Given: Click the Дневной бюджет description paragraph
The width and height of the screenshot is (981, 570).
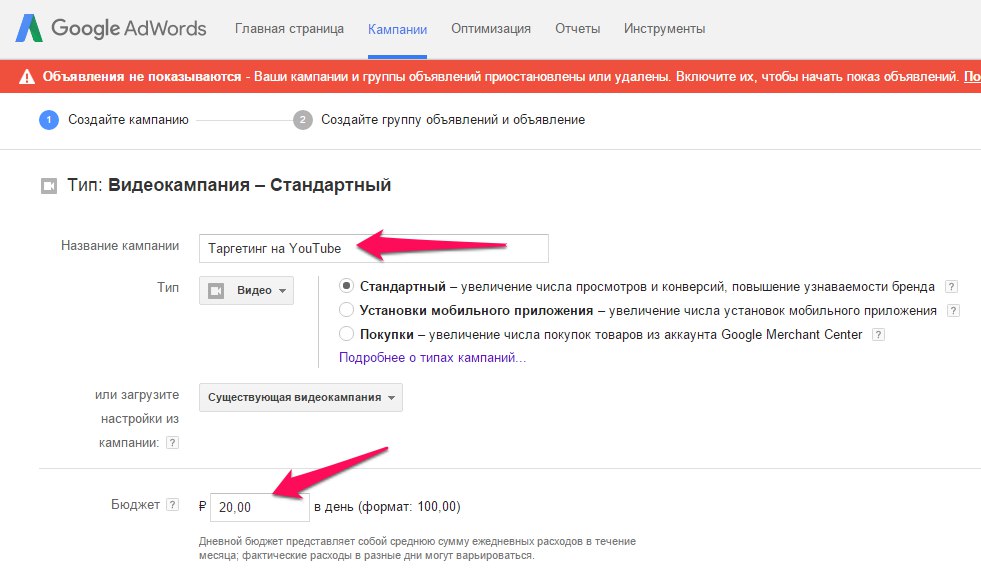Looking at the screenshot, I should click(417, 548).
